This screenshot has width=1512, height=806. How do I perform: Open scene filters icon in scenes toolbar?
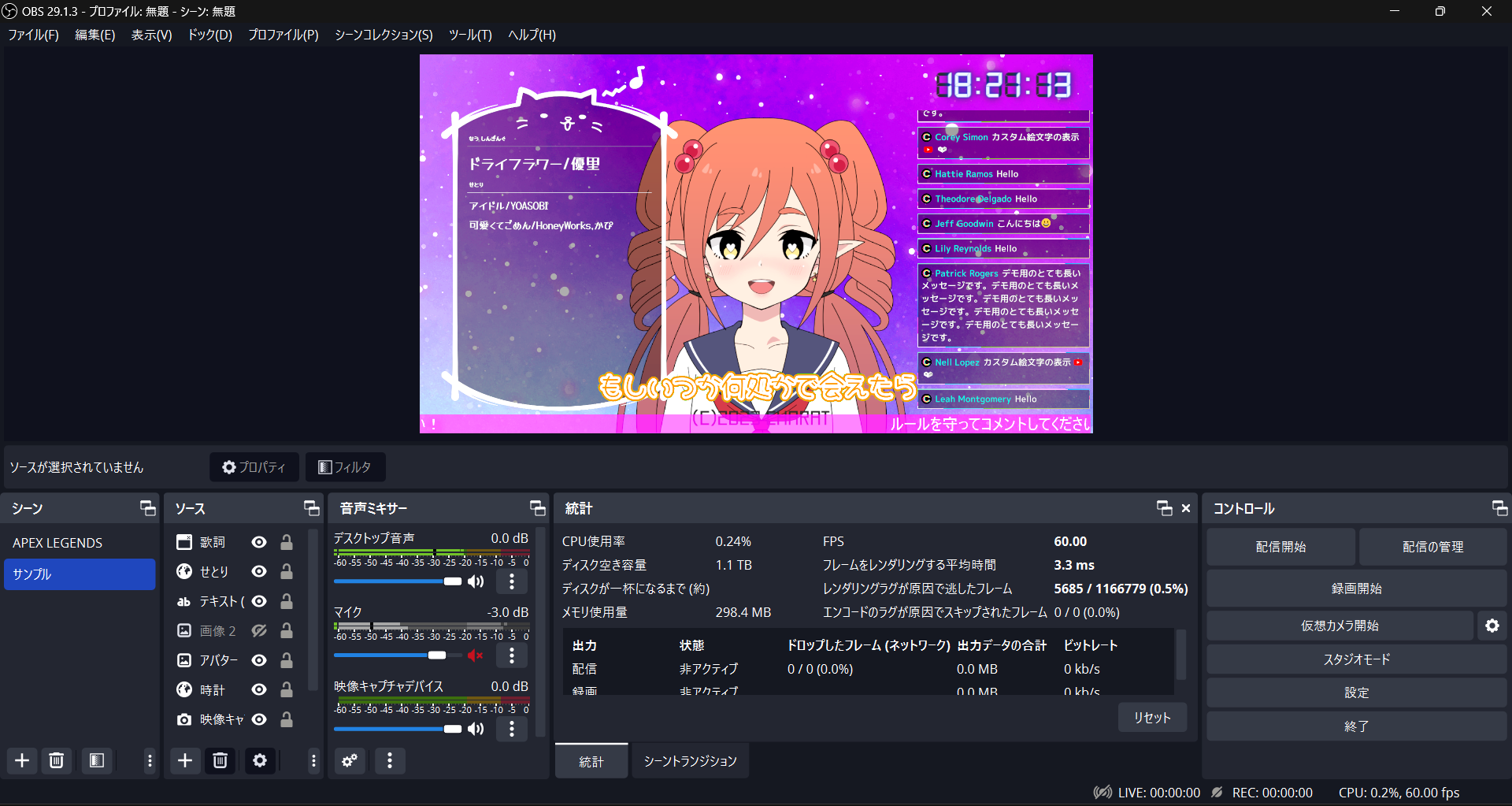[97, 760]
